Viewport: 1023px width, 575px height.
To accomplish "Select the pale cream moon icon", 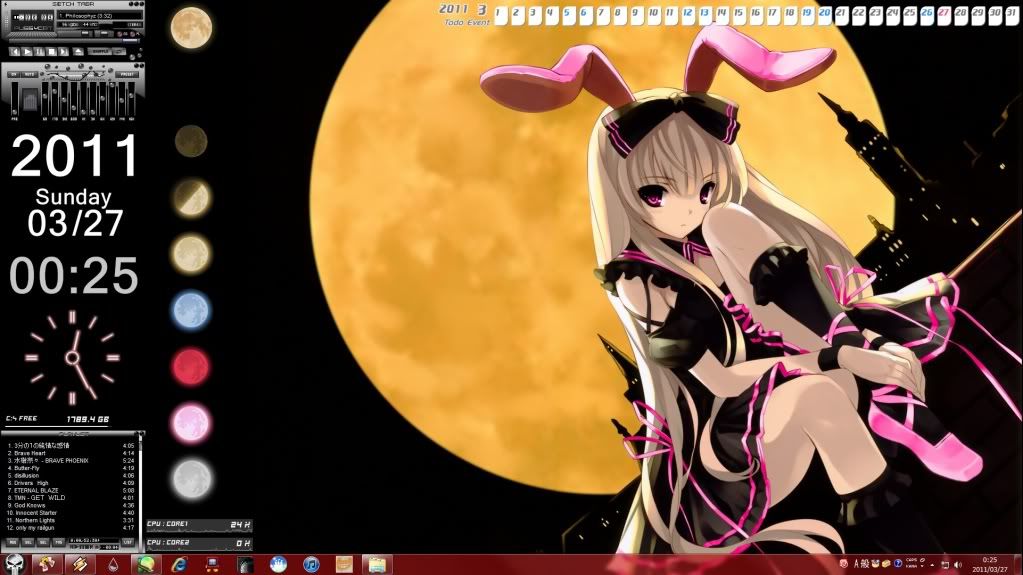I will pyautogui.click(x=191, y=254).
